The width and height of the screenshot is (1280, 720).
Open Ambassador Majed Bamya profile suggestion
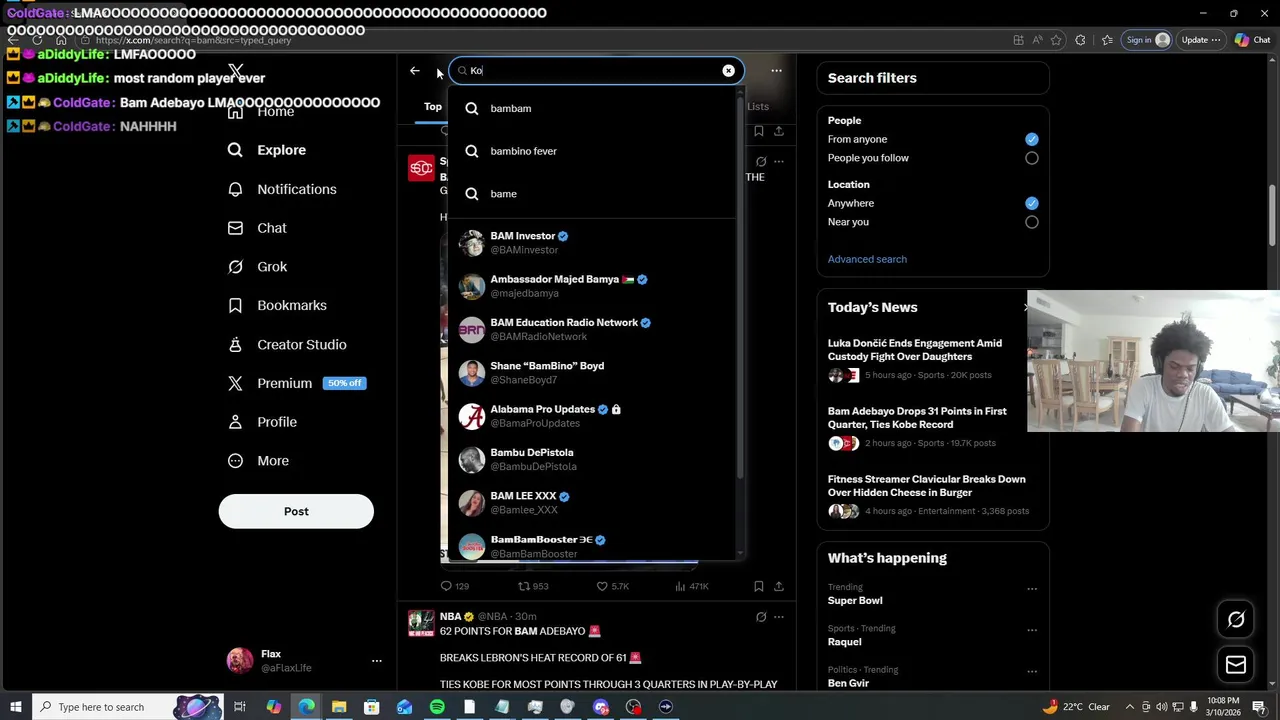point(591,286)
